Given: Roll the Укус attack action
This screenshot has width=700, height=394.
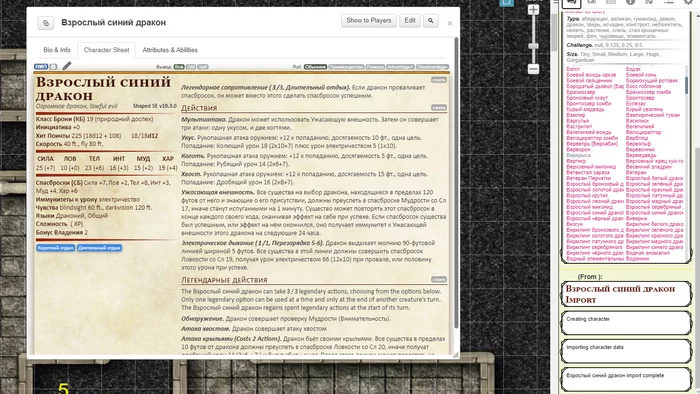Looking at the screenshot, I should click(188, 138).
